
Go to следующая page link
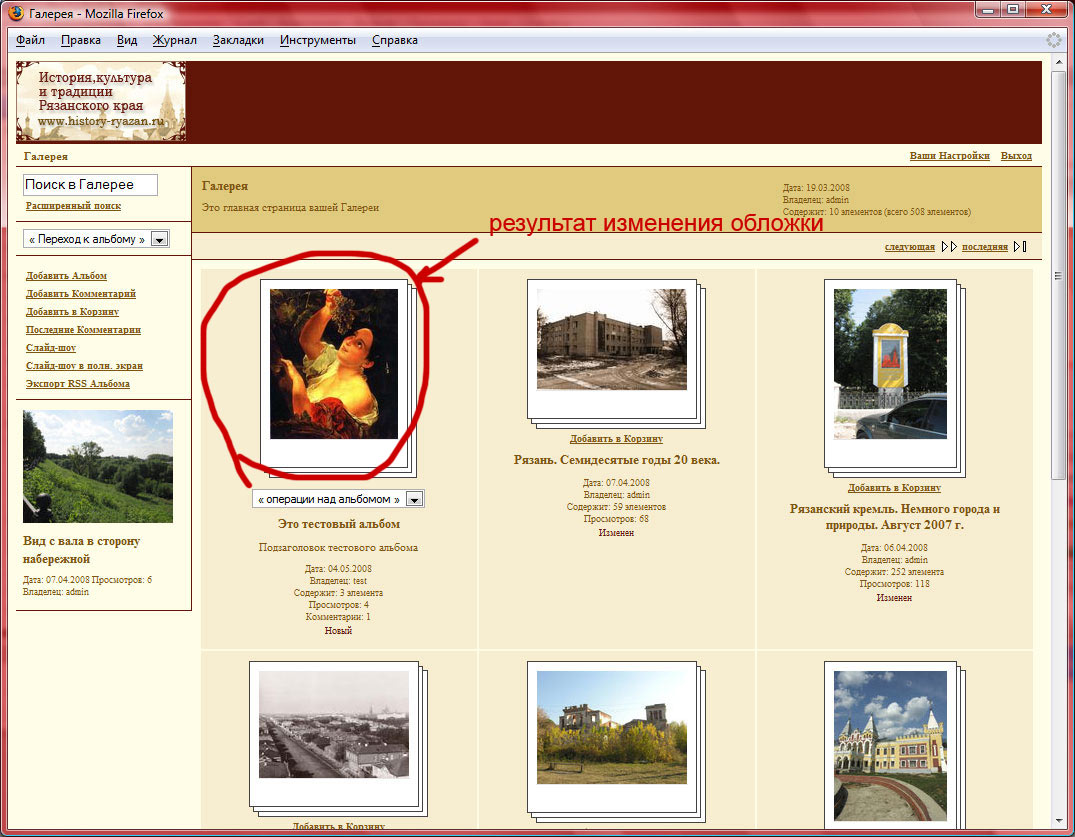click(x=910, y=247)
